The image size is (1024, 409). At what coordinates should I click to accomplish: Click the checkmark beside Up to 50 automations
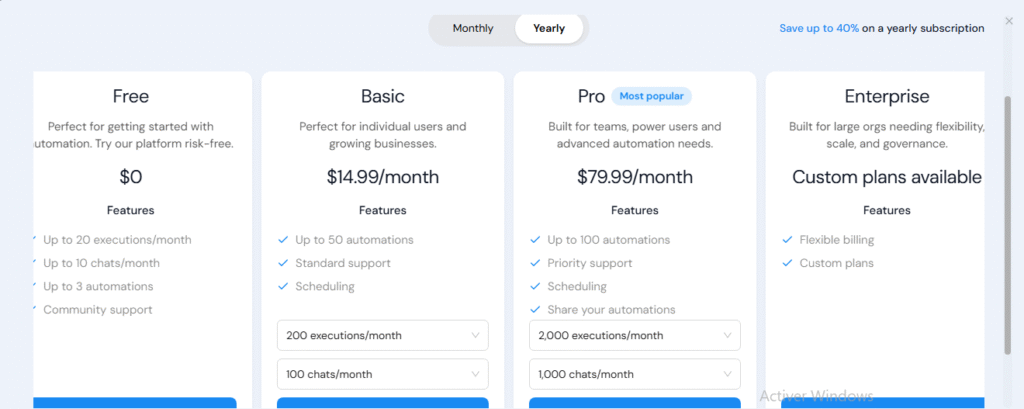point(283,240)
